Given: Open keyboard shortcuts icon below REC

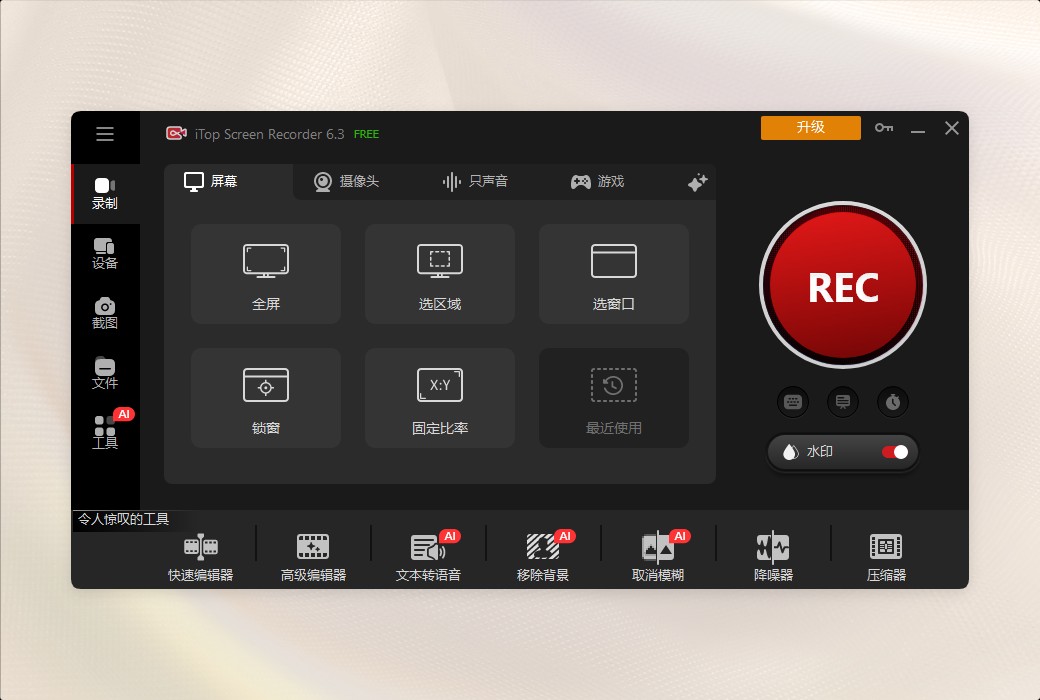Looking at the screenshot, I should click(x=793, y=401).
